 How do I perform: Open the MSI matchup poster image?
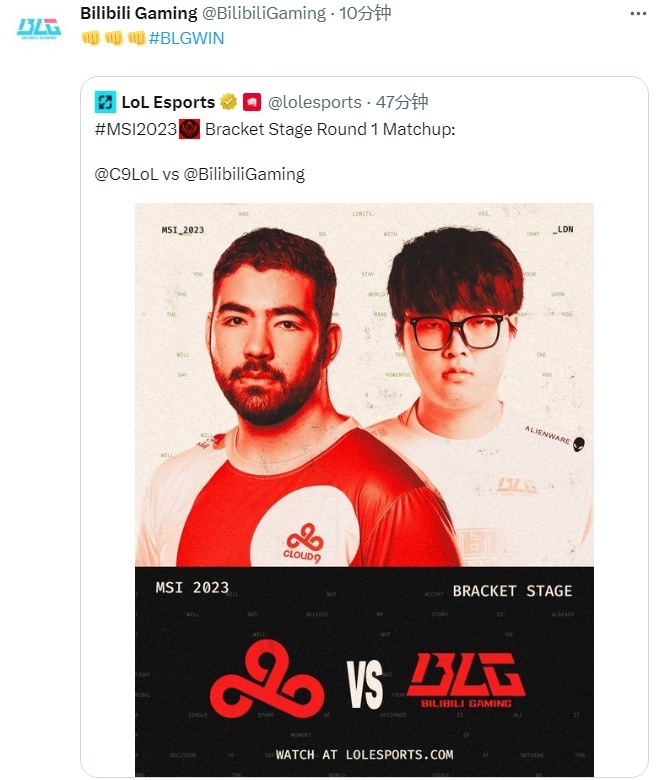coord(364,489)
